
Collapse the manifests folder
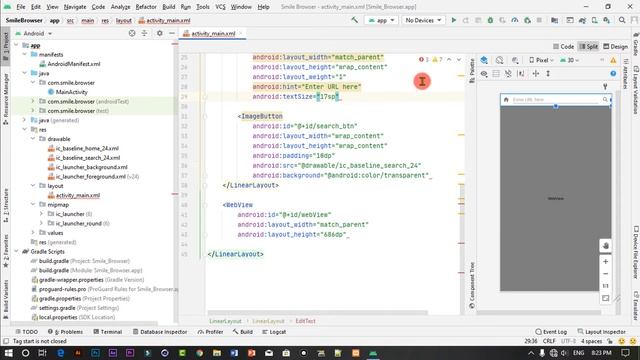pyautogui.click(x=24, y=54)
